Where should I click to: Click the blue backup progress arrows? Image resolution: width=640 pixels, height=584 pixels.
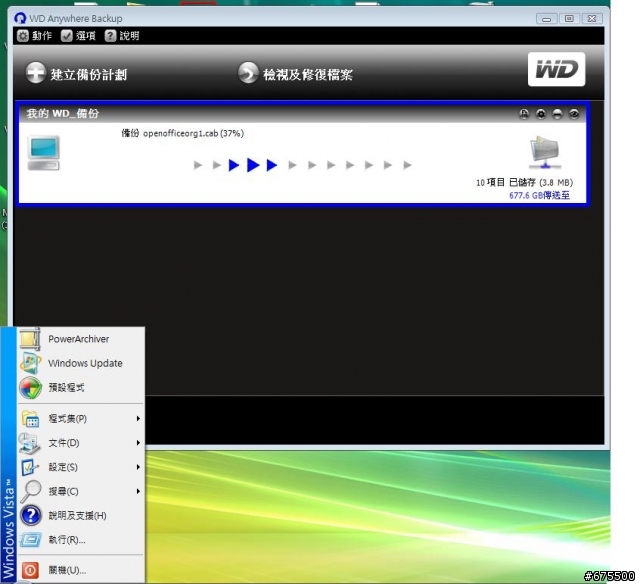pos(253,165)
